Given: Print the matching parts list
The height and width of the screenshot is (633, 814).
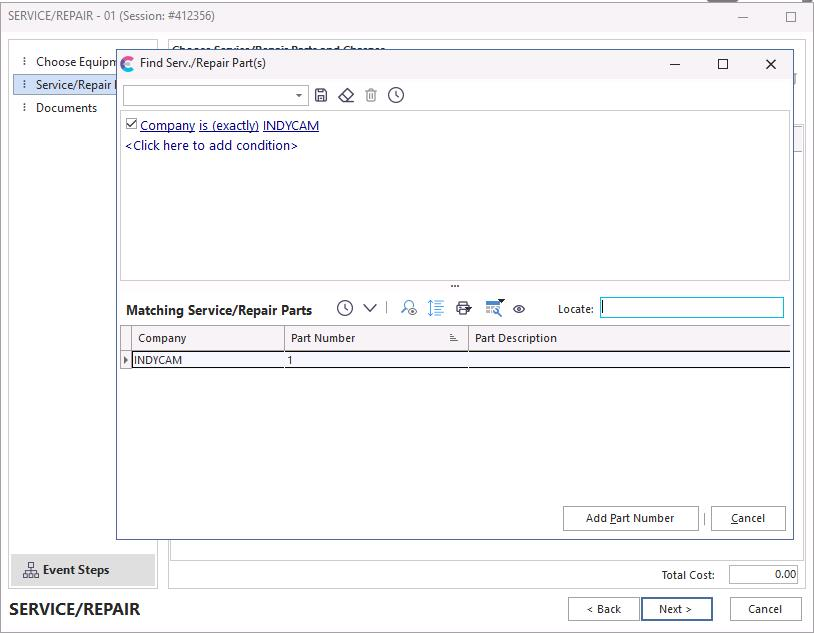Looking at the screenshot, I should click(x=463, y=308).
